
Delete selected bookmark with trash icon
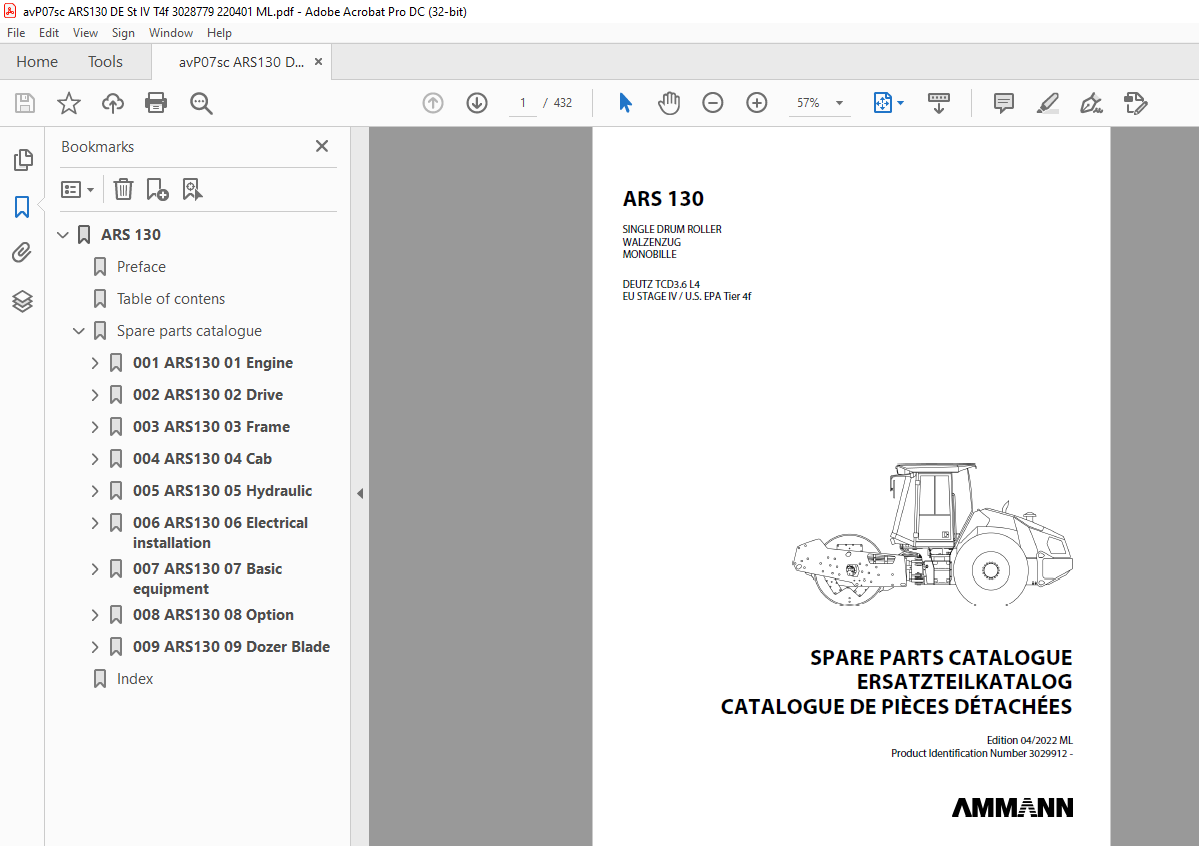point(123,189)
